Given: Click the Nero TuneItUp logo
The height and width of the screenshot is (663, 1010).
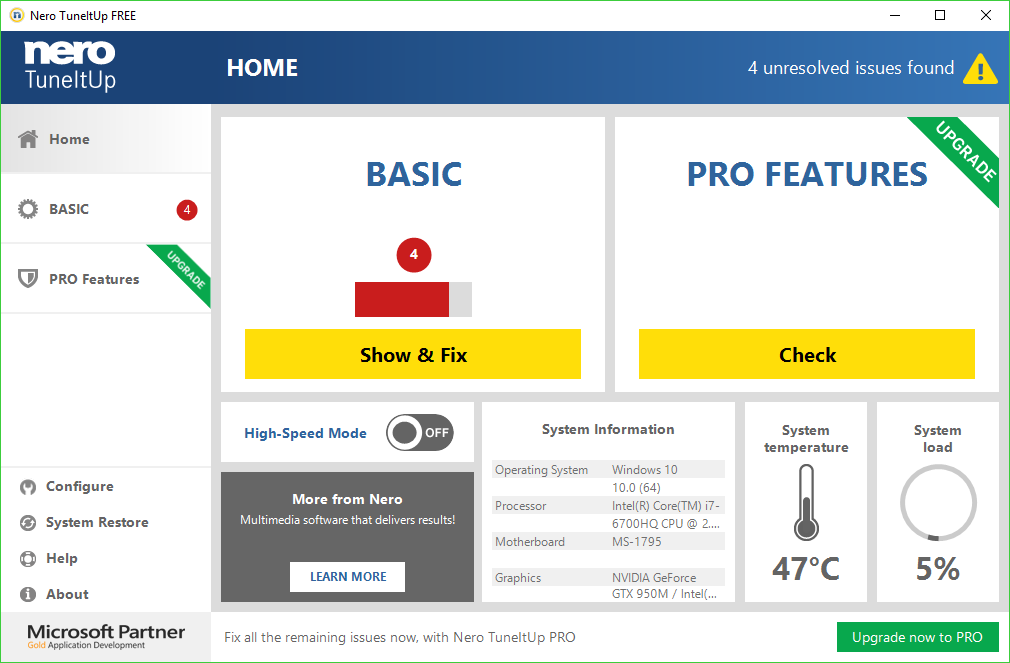Looking at the screenshot, I should click(70, 66).
